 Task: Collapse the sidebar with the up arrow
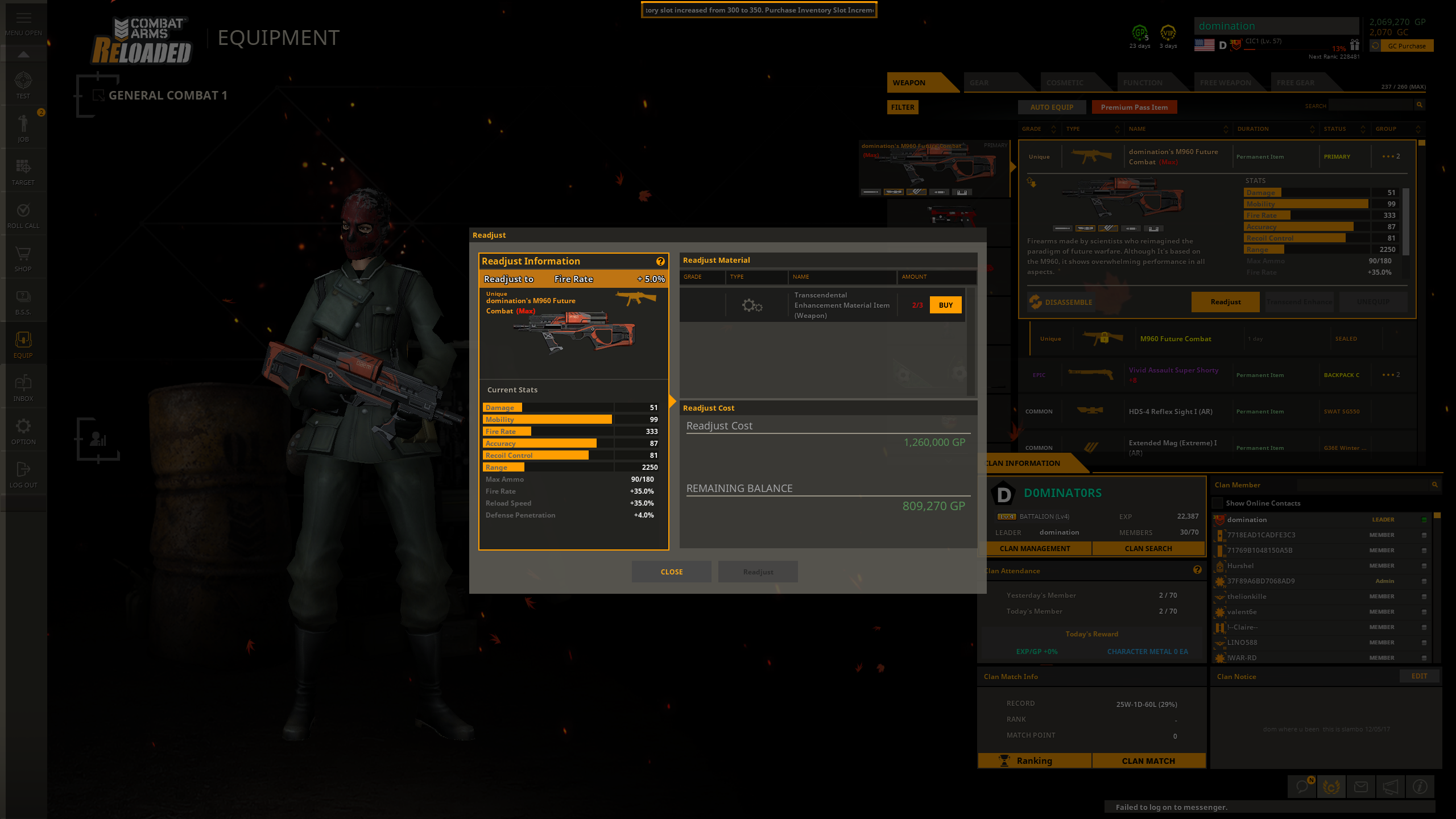(x=23, y=54)
